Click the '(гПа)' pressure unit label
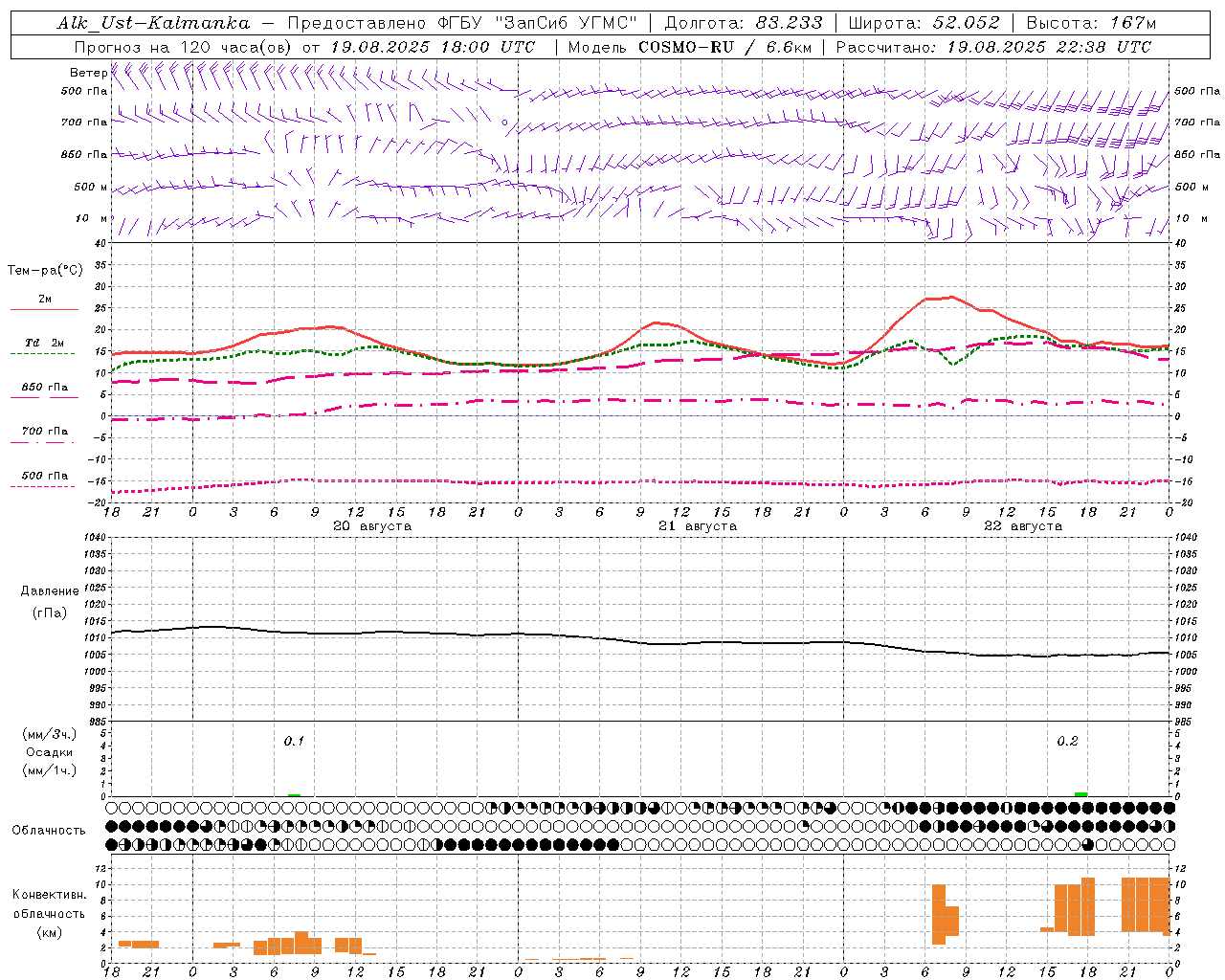This screenshot has height=980, width=1225. pyautogui.click(x=50, y=613)
